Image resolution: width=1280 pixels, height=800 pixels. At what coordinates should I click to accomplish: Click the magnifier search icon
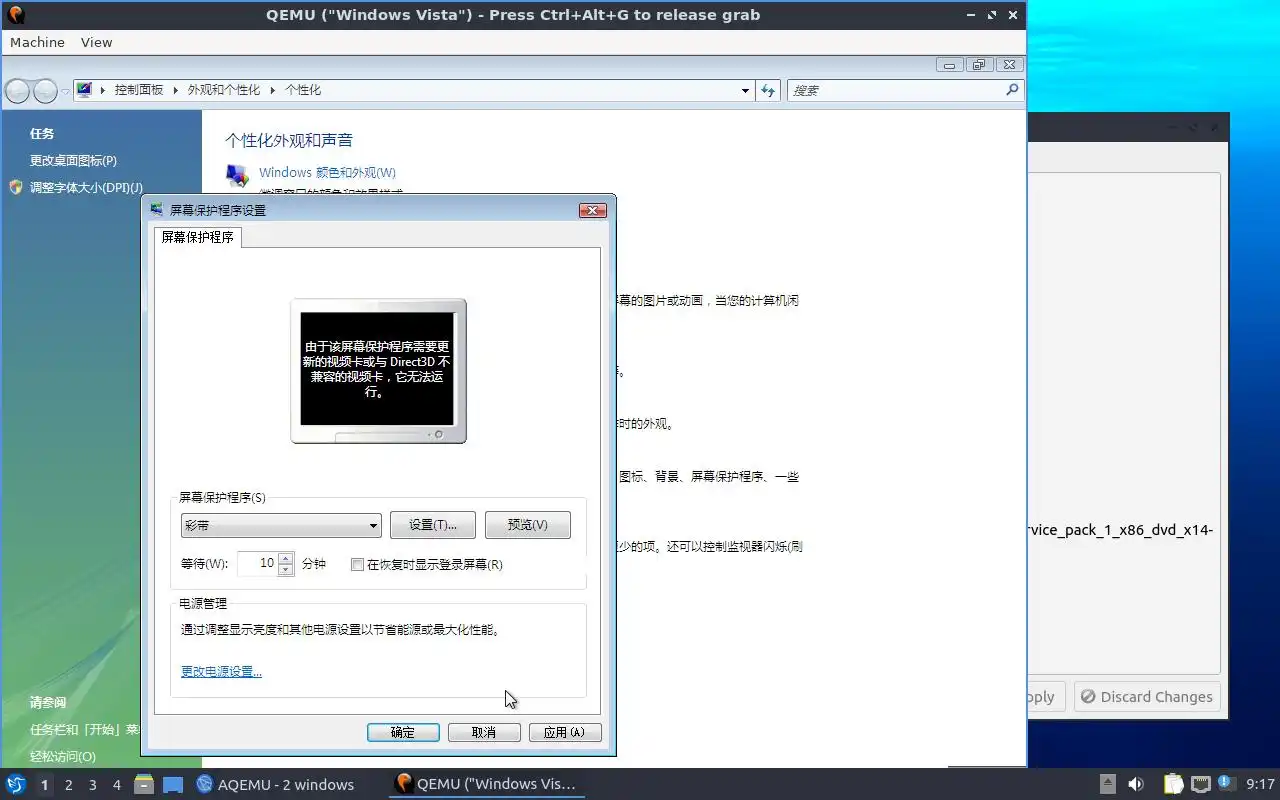click(x=1012, y=90)
